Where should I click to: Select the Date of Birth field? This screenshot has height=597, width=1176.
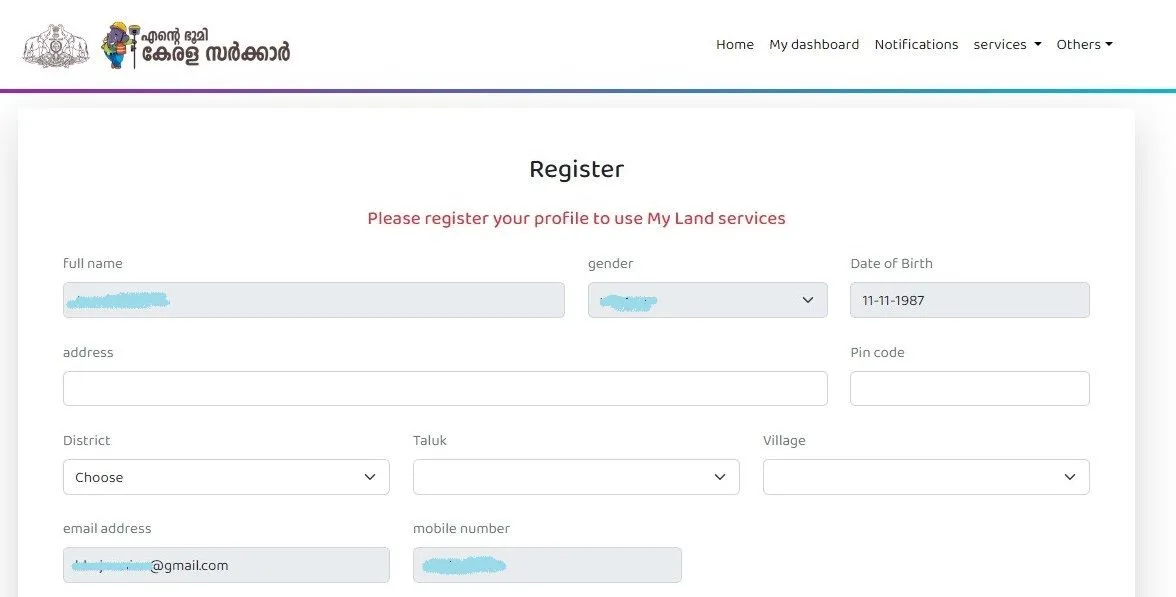[969, 300]
